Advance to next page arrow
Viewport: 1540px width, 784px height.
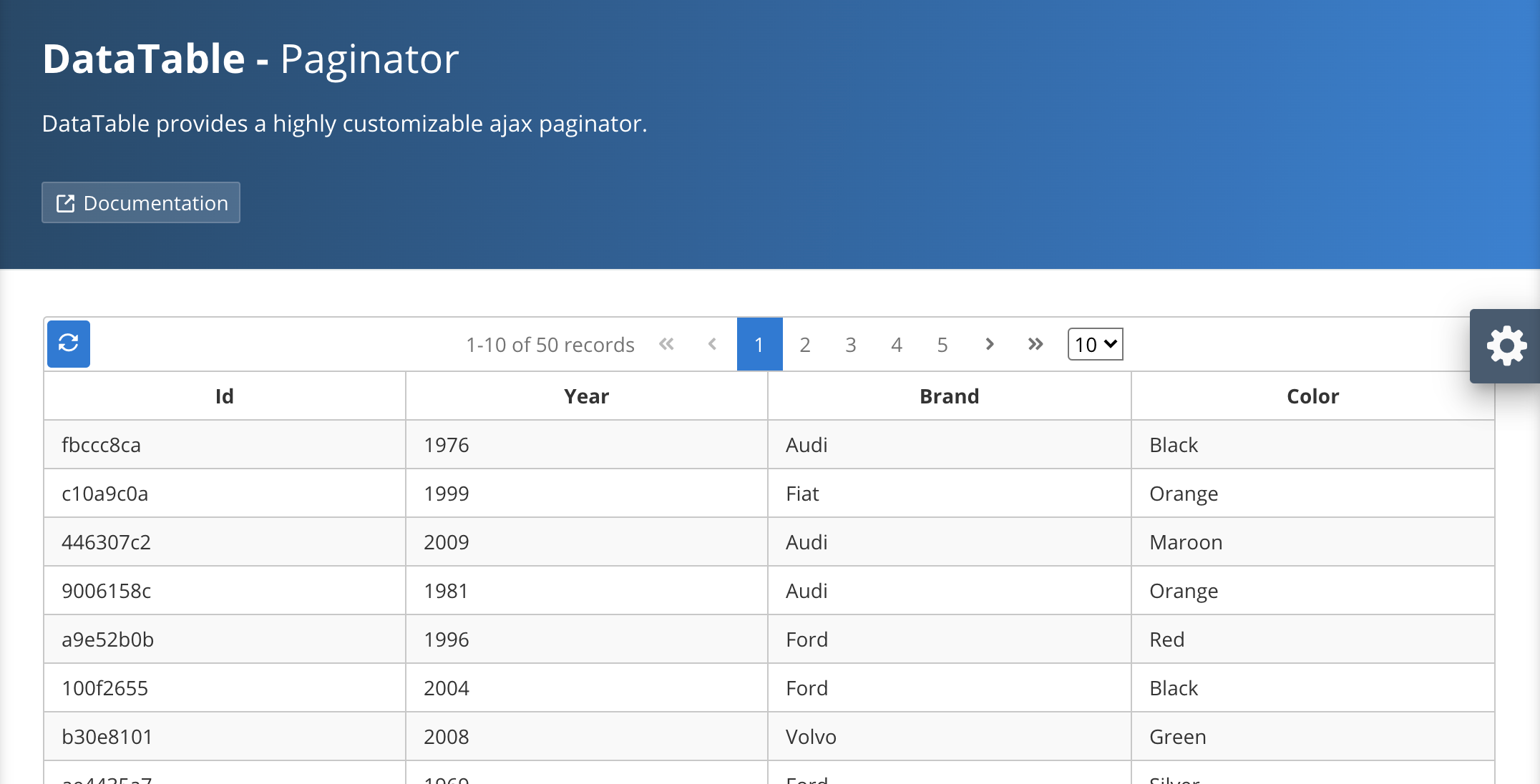pos(990,345)
